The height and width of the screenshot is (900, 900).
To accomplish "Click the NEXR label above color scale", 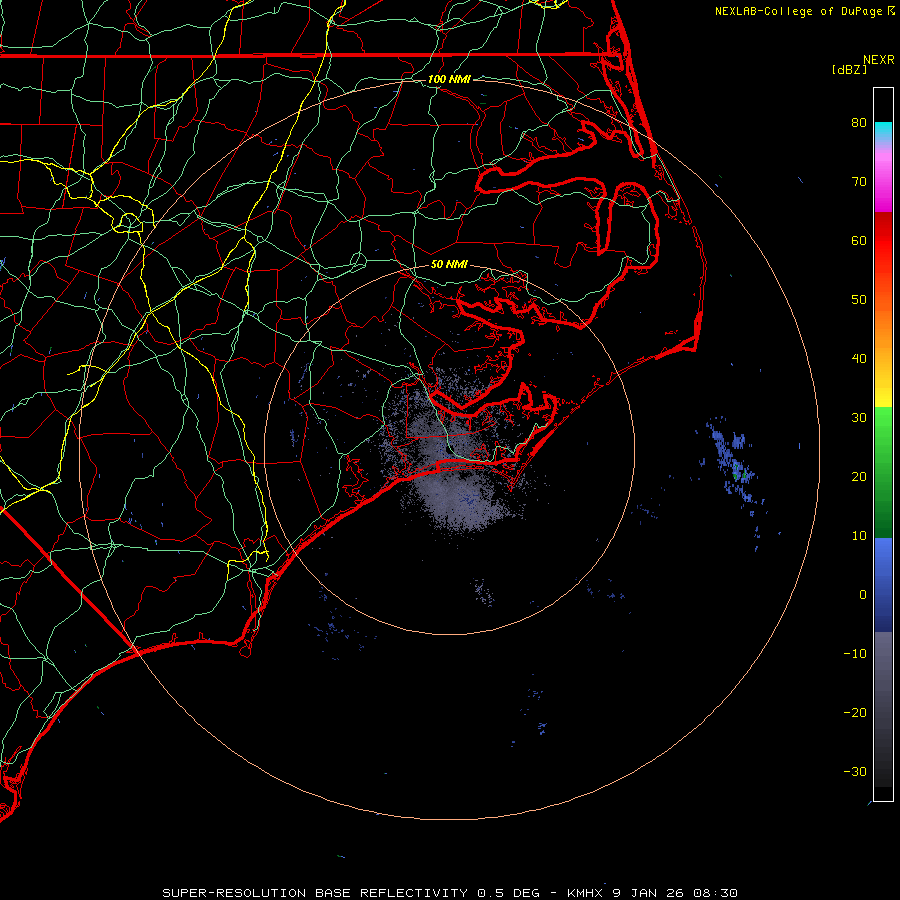I will coord(878,60).
